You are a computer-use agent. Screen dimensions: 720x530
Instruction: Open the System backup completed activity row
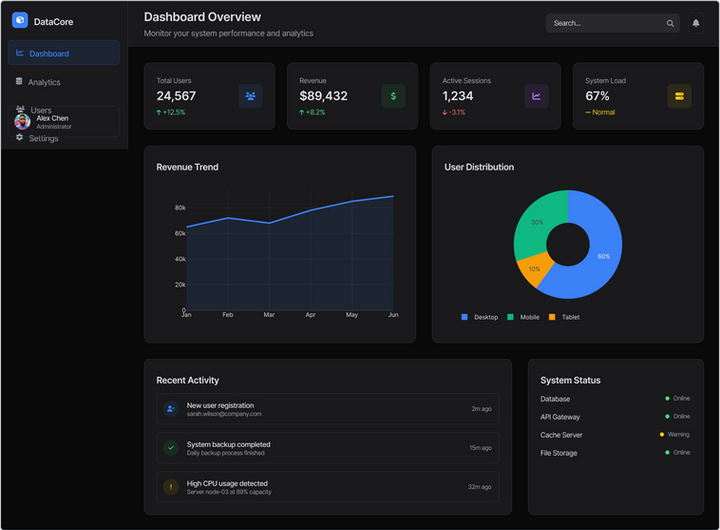tap(328, 448)
